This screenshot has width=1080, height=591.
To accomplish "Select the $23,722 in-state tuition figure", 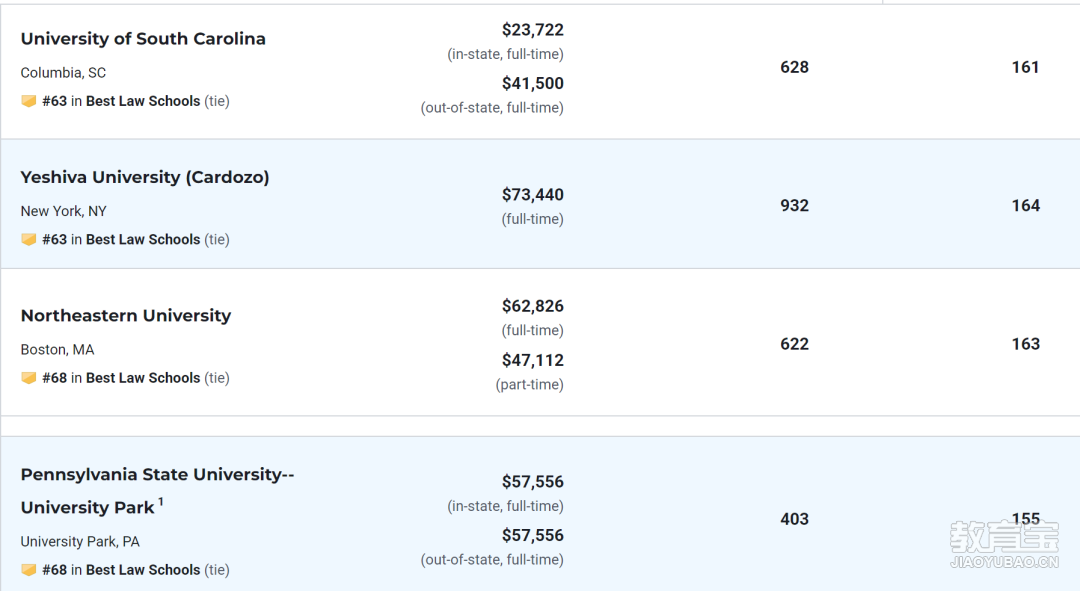I will pos(532,30).
